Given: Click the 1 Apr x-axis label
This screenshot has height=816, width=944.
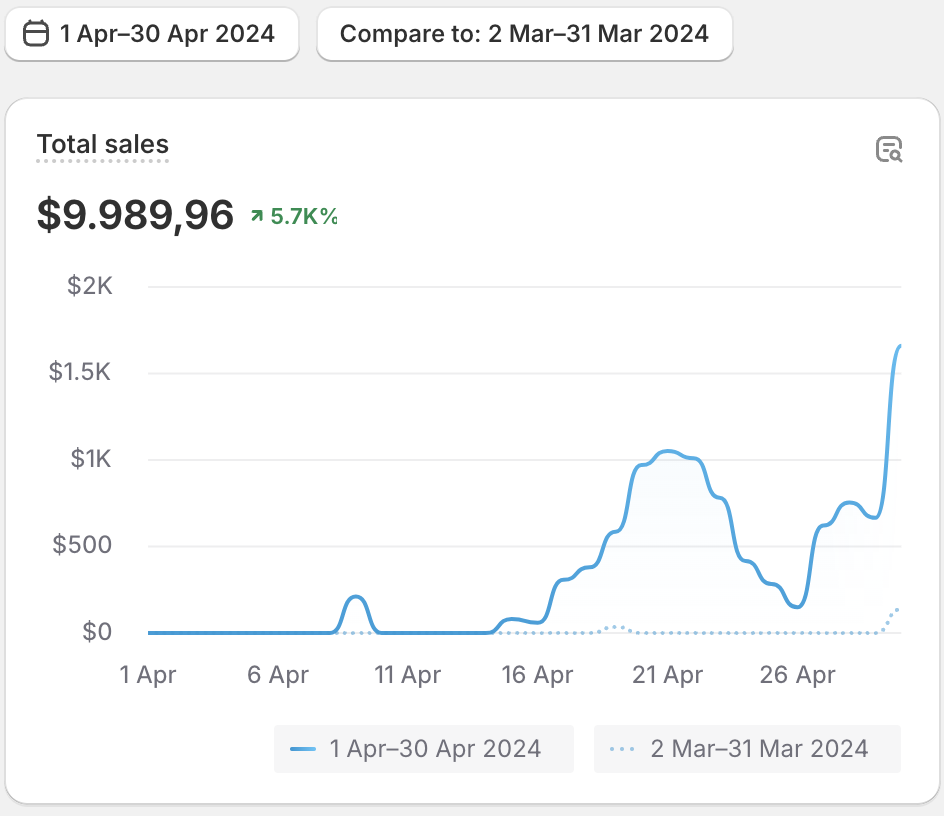Looking at the screenshot, I should pyautogui.click(x=148, y=675).
